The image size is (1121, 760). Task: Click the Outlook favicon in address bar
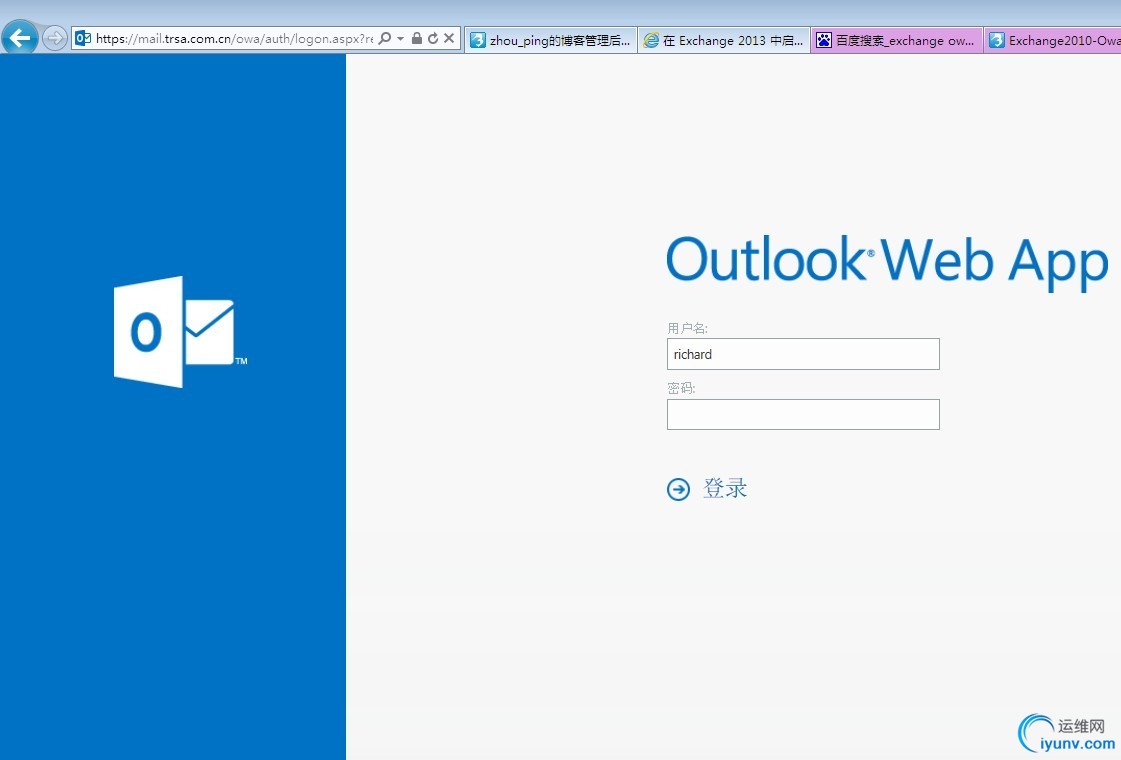point(83,39)
